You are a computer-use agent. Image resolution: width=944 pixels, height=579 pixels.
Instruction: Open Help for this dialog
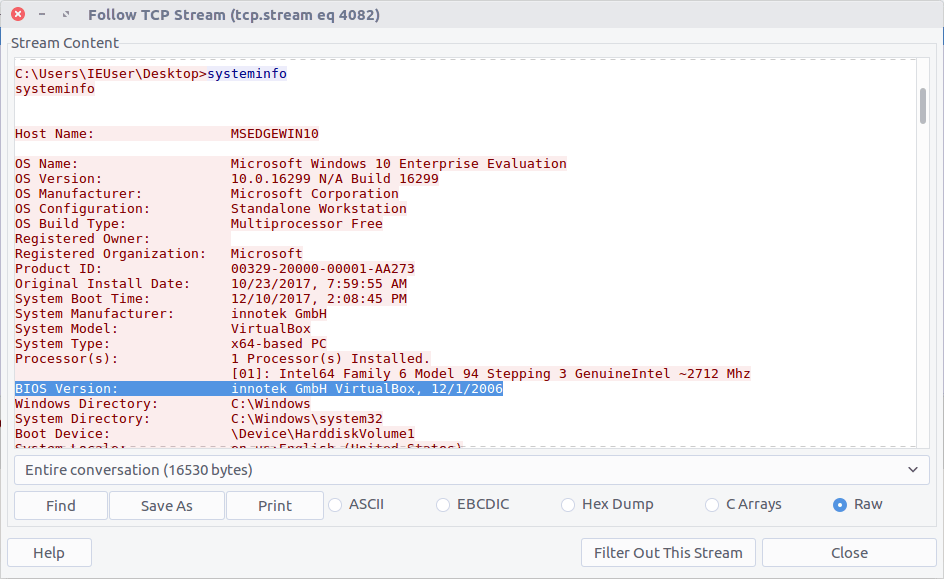(x=49, y=553)
